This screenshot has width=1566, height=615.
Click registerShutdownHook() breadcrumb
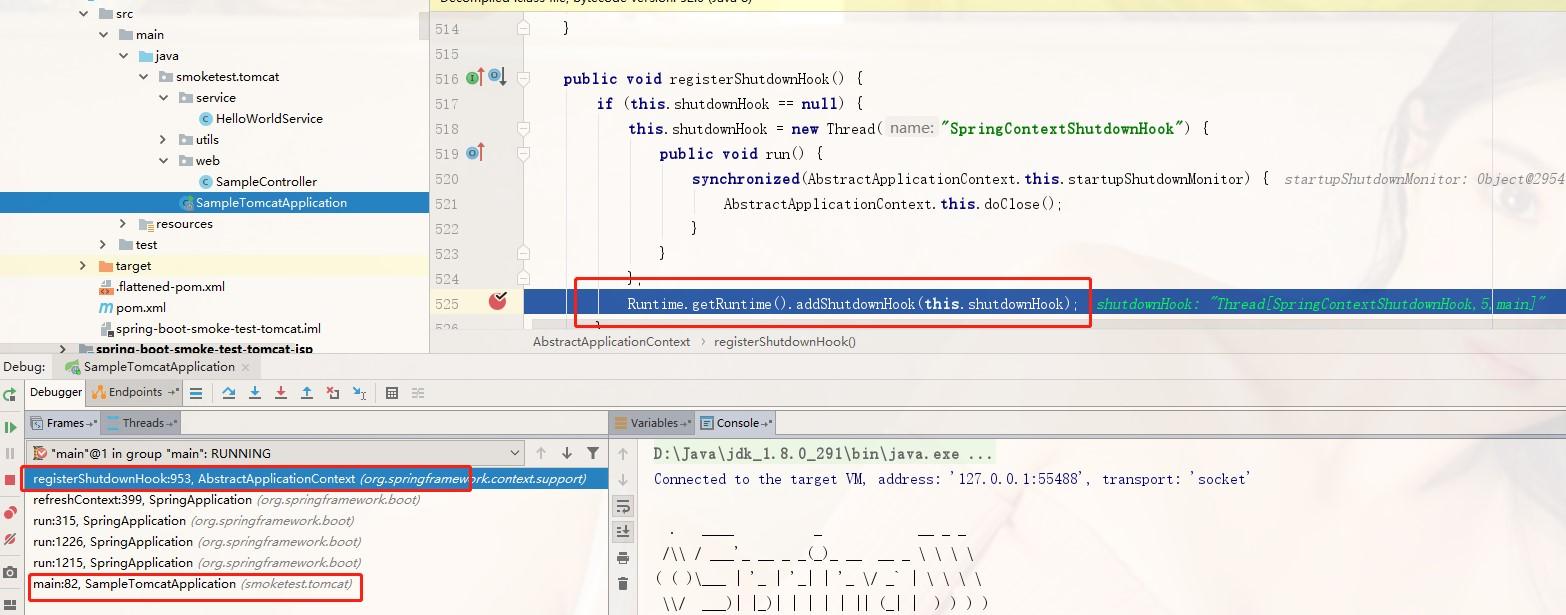click(784, 342)
